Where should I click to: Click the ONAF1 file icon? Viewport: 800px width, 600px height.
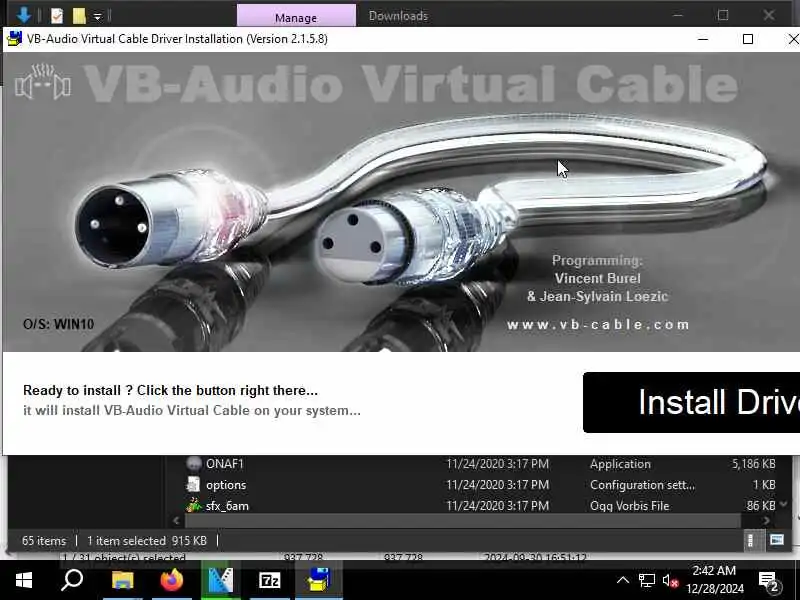194,464
